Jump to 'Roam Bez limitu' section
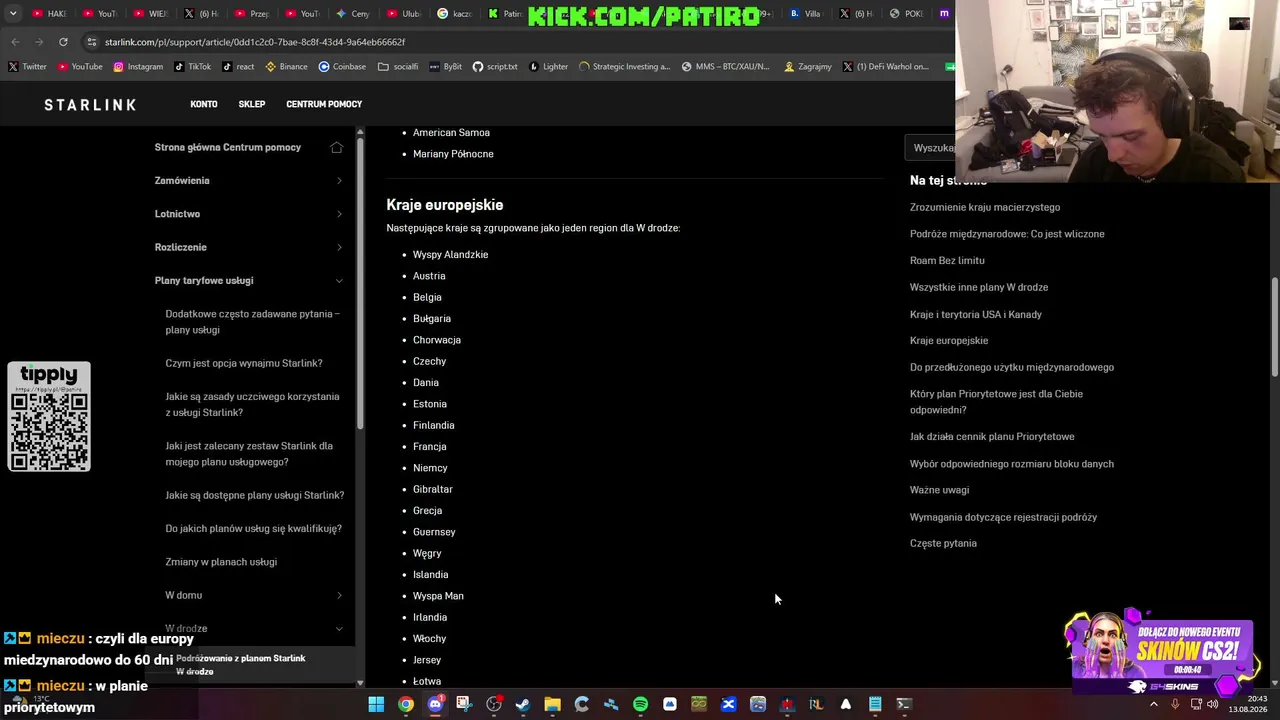The width and height of the screenshot is (1280, 720). 947,260
